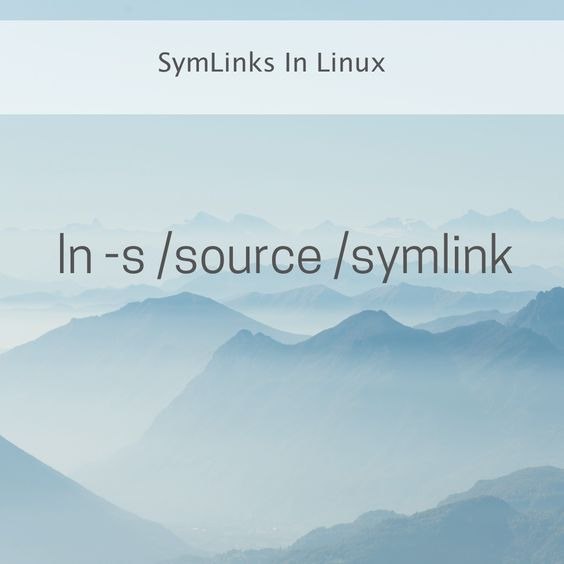Click the 'SymLinks In Linux' title text
The height and width of the screenshot is (564, 564).
click(272, 63)
